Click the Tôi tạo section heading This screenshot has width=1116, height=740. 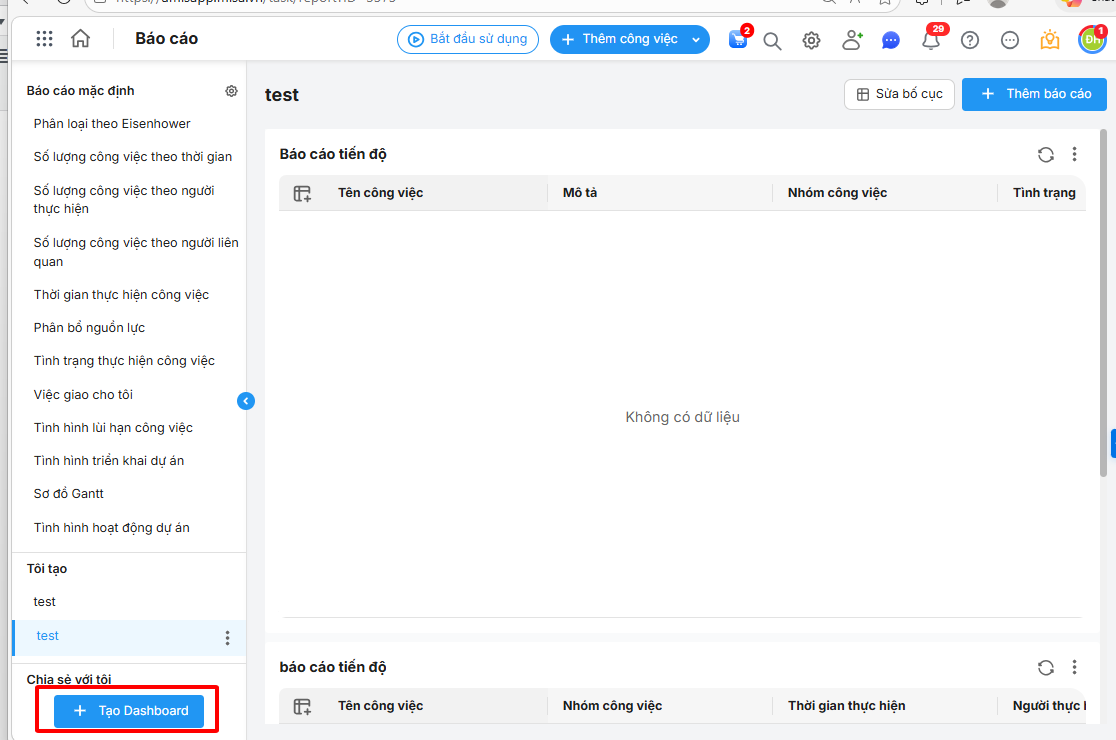tap(47, 569)
